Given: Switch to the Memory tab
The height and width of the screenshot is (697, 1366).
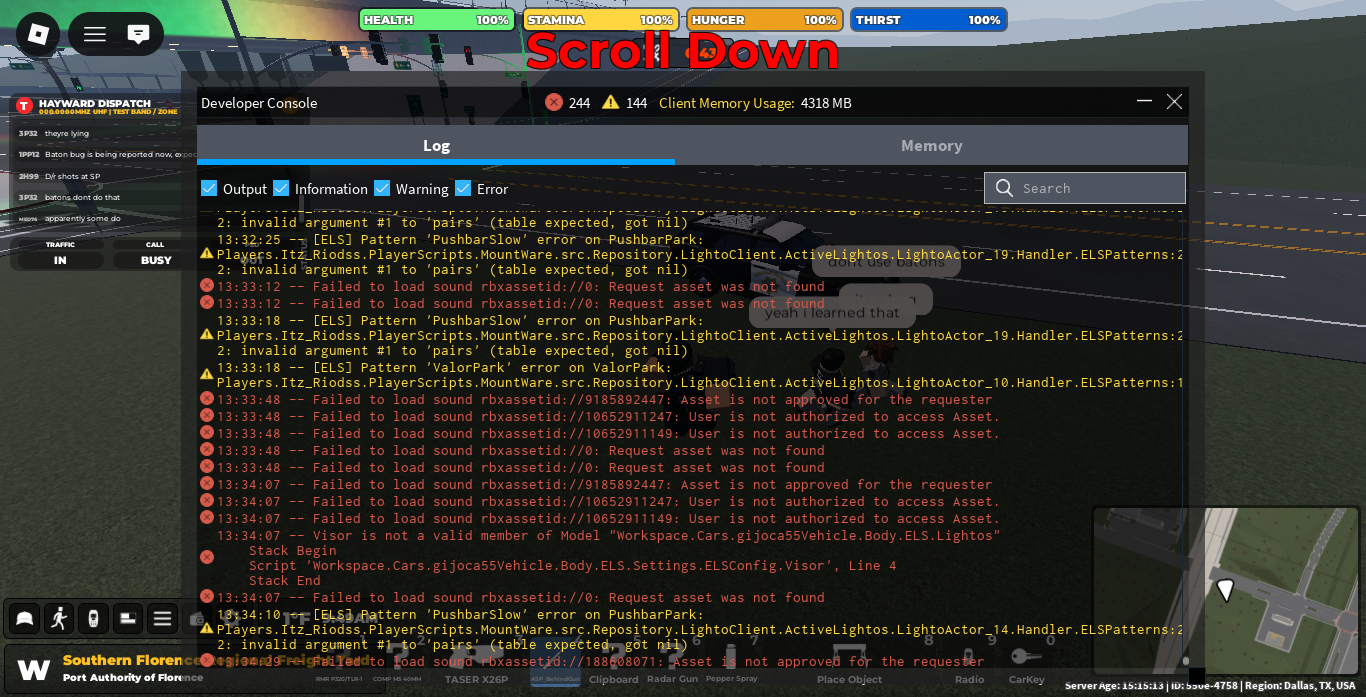Looking at the screenshot, I should (x=931, y=145).
